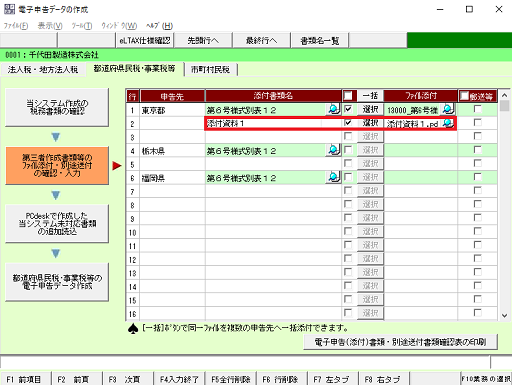Click PCdeskで作成した当システム未対応書類 button
Image resolution: width=512 pixels, height=385 pixels.
(x=57, y=223)
